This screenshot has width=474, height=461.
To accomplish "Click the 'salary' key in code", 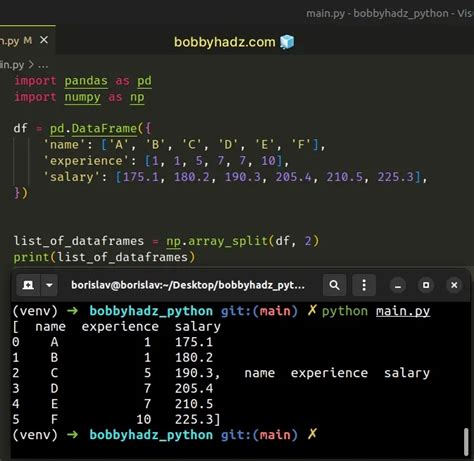I will [71, 177].
